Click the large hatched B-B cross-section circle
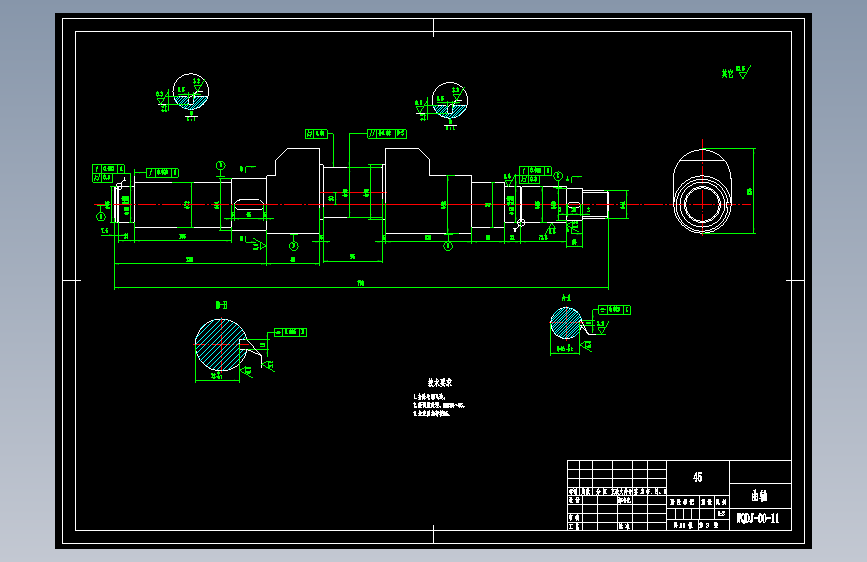Screen dimensions: 867x562 (x=221, y=345)
